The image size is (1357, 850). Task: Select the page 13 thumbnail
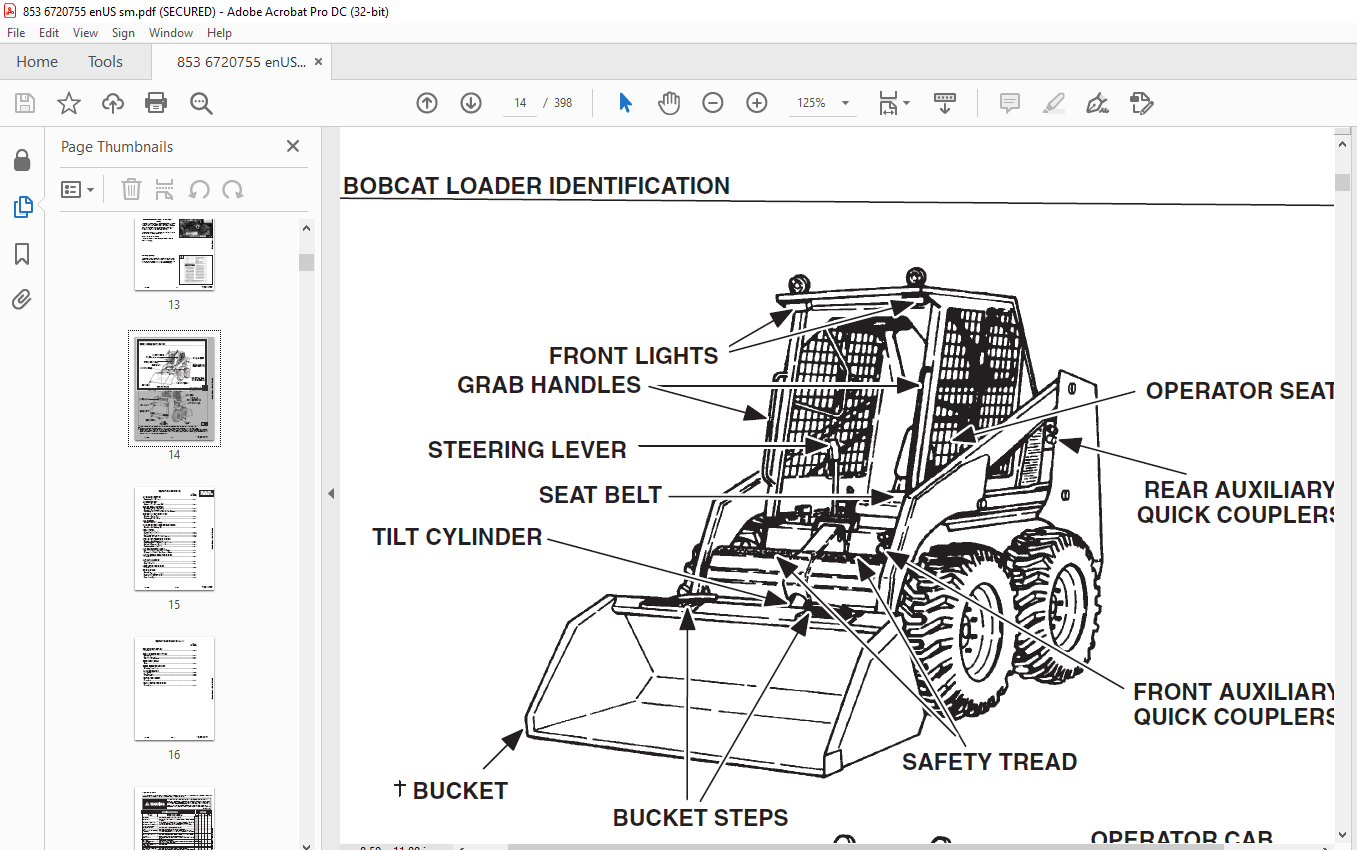pos(174,253)
